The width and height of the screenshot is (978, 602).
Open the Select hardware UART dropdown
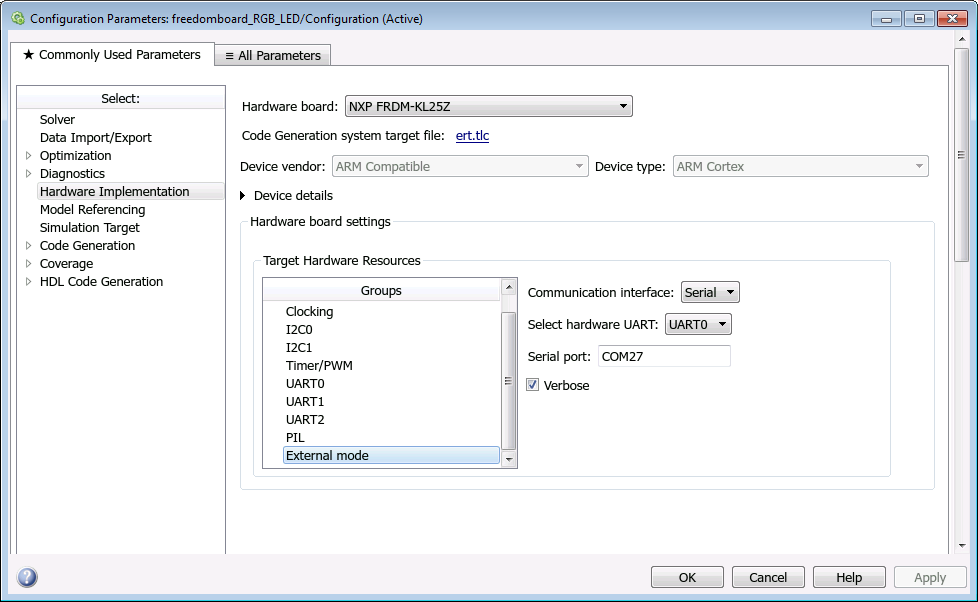click(722, 323)
